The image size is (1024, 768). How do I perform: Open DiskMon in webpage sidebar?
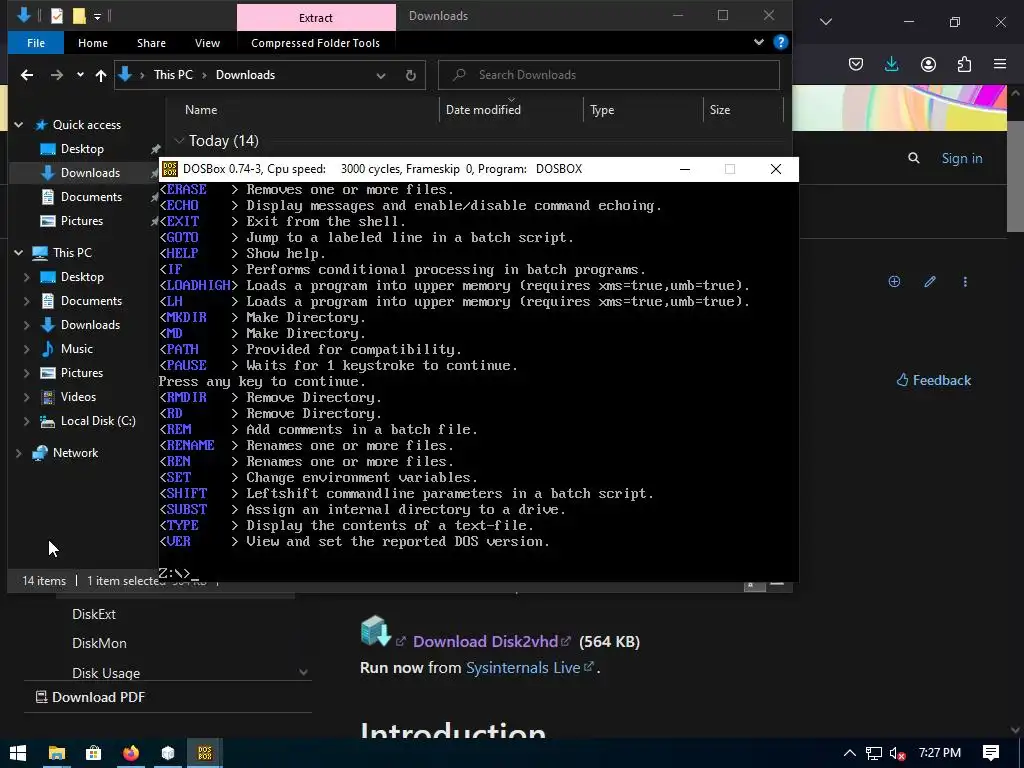coord(99,644)
